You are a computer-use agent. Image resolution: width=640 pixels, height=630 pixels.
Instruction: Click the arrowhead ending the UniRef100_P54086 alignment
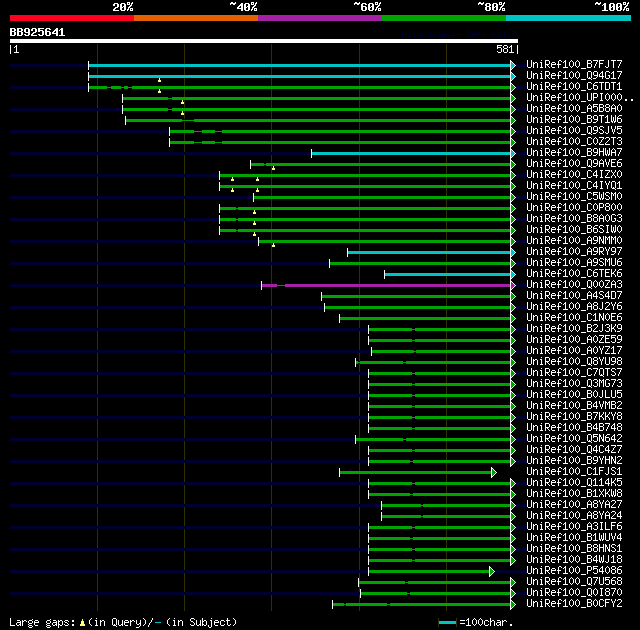(x=492, y=572)
